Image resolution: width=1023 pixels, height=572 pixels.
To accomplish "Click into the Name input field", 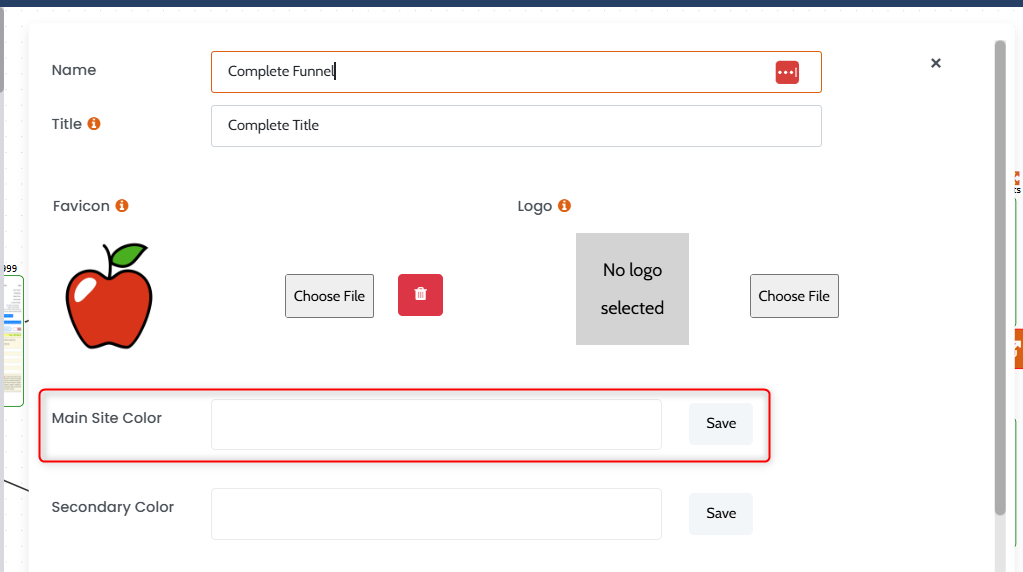I will click(x=490, y=72).
